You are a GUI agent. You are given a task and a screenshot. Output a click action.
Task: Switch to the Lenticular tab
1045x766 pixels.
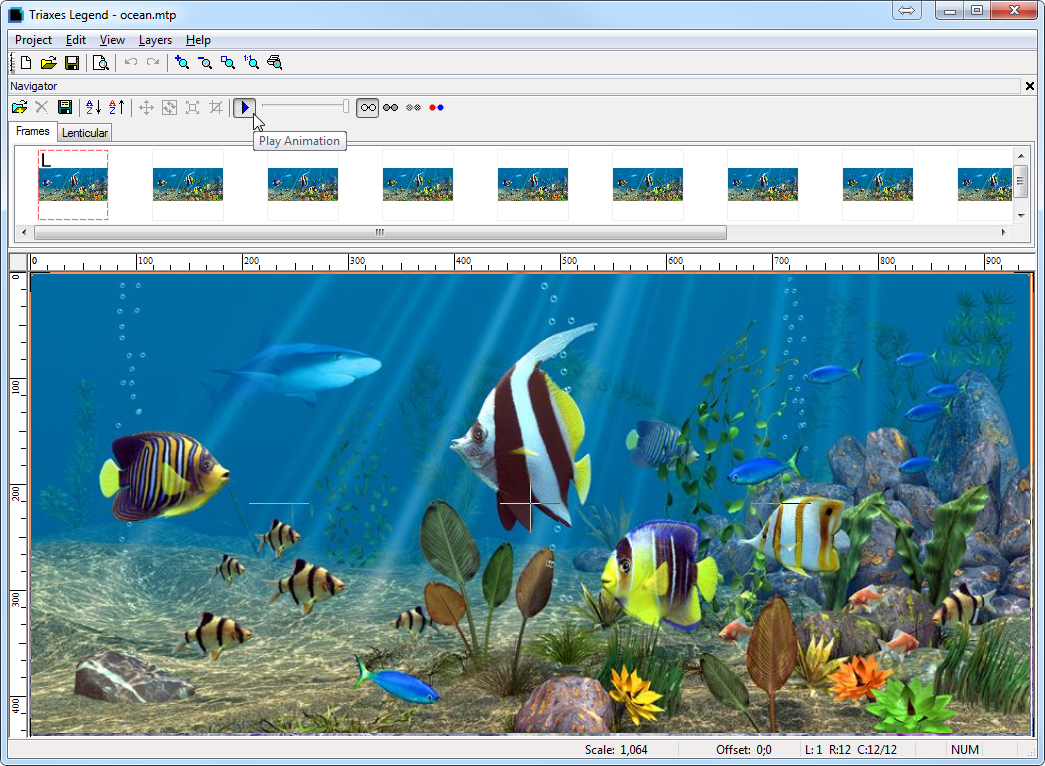(85, 133)
